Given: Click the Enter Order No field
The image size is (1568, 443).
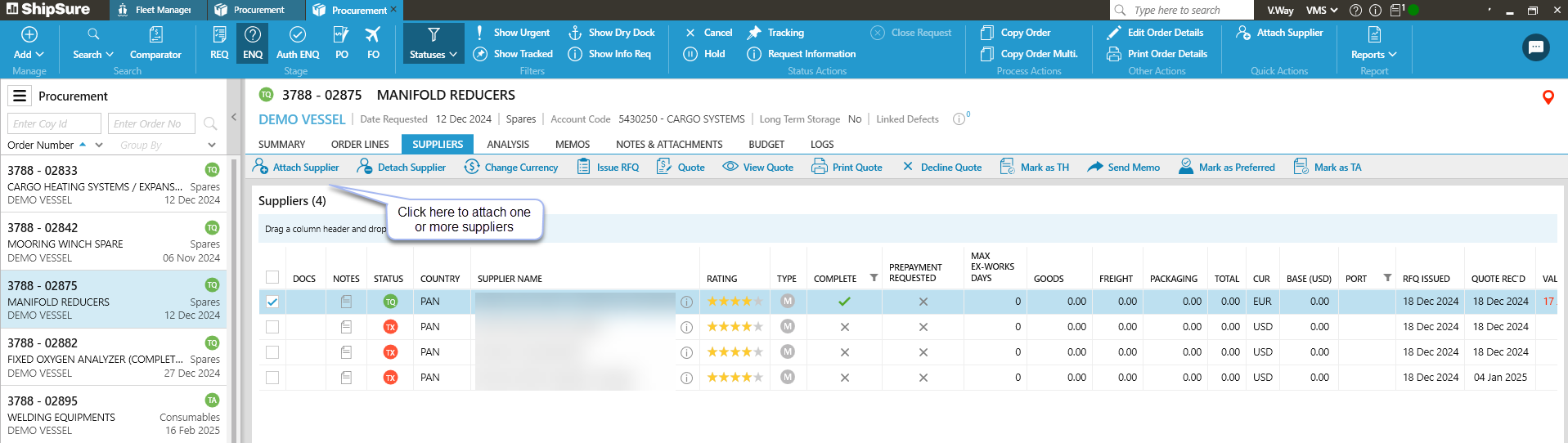Looking at the screenshot, I should point(151,124).
